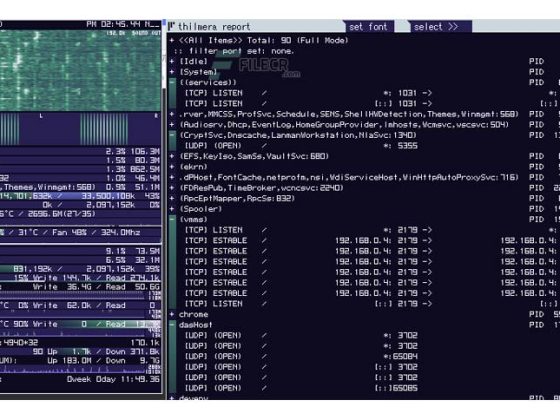This screenshot has height=420, width=560.
Task: Collapse the (vmms) process entry
Action: 172,219
